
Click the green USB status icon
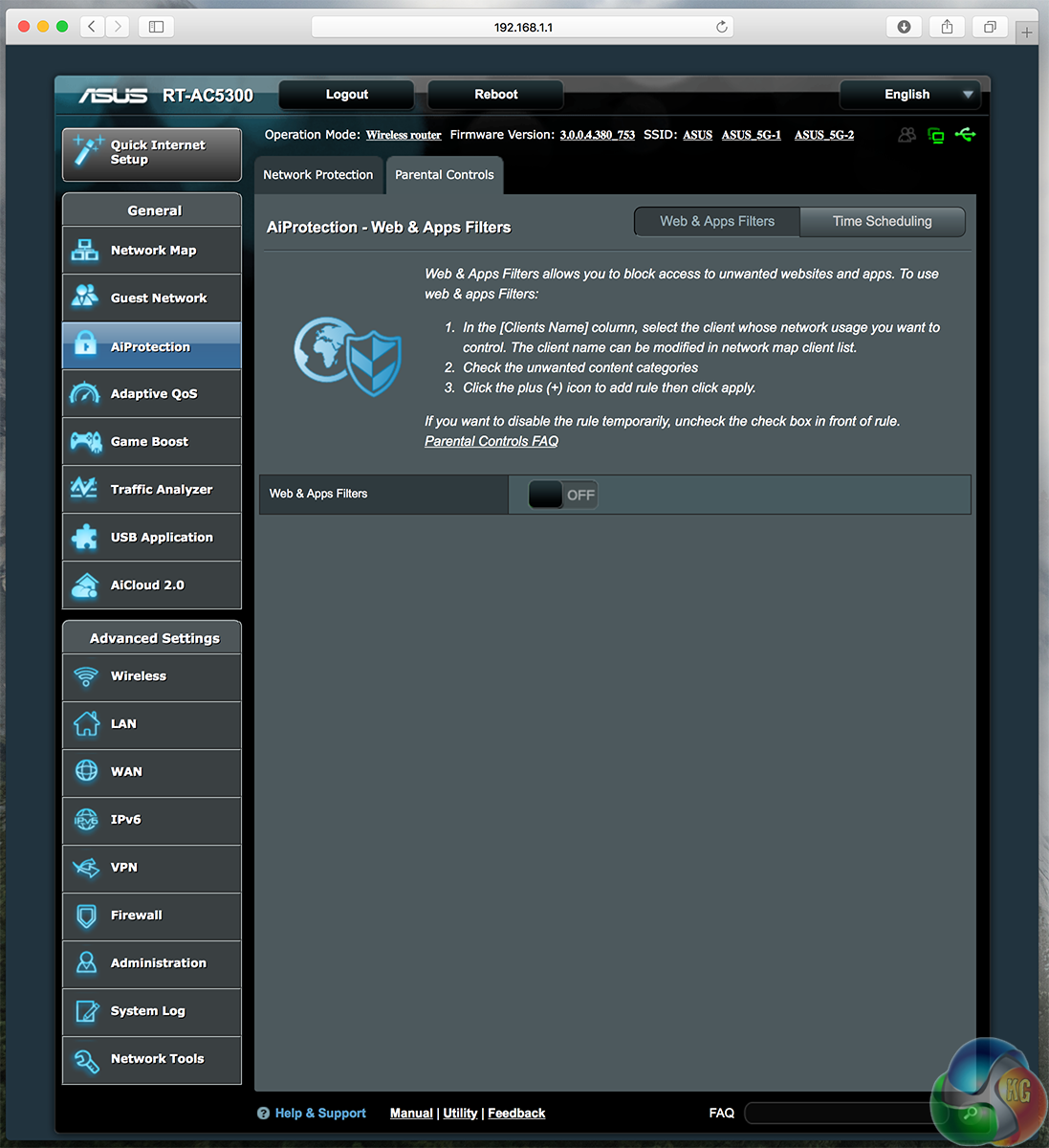(x=965, y=135)
